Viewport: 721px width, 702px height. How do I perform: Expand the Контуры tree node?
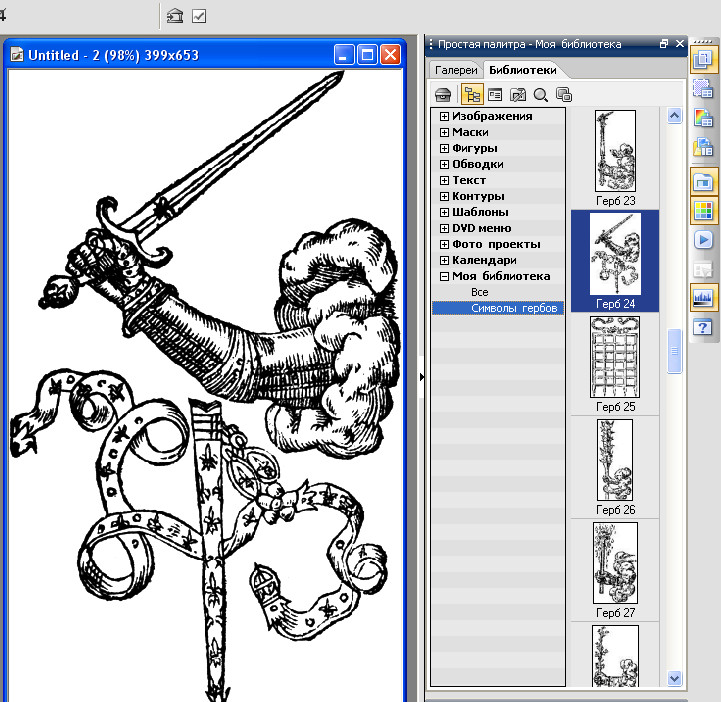tap(444, 196)
